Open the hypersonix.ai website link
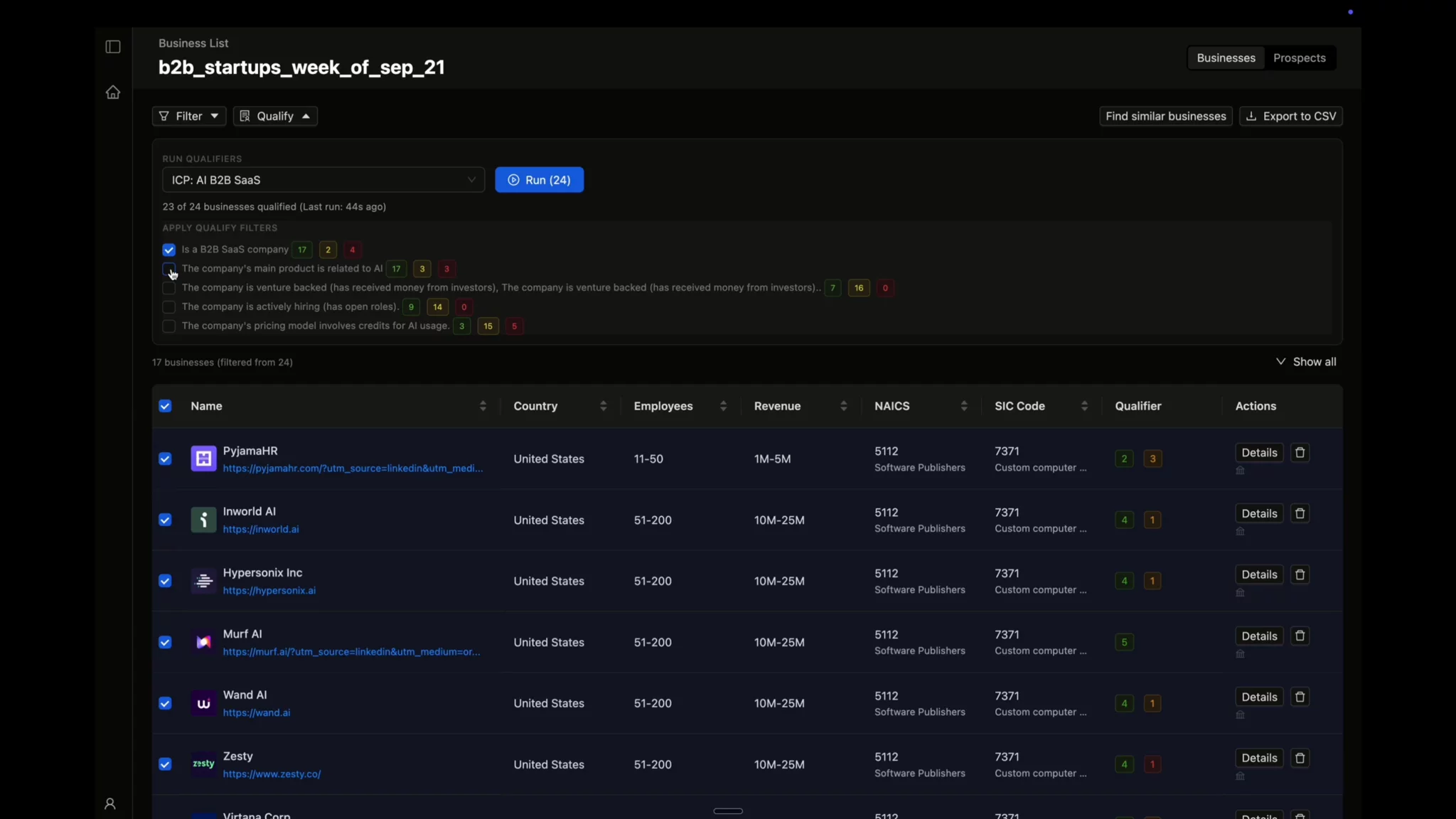 click(269, 591)
